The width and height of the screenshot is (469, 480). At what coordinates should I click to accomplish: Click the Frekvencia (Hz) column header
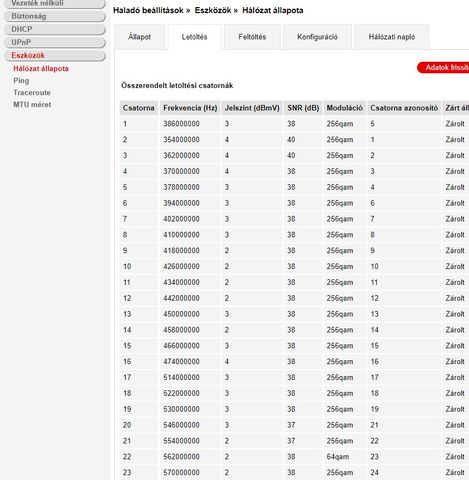[x=190, y=108]
